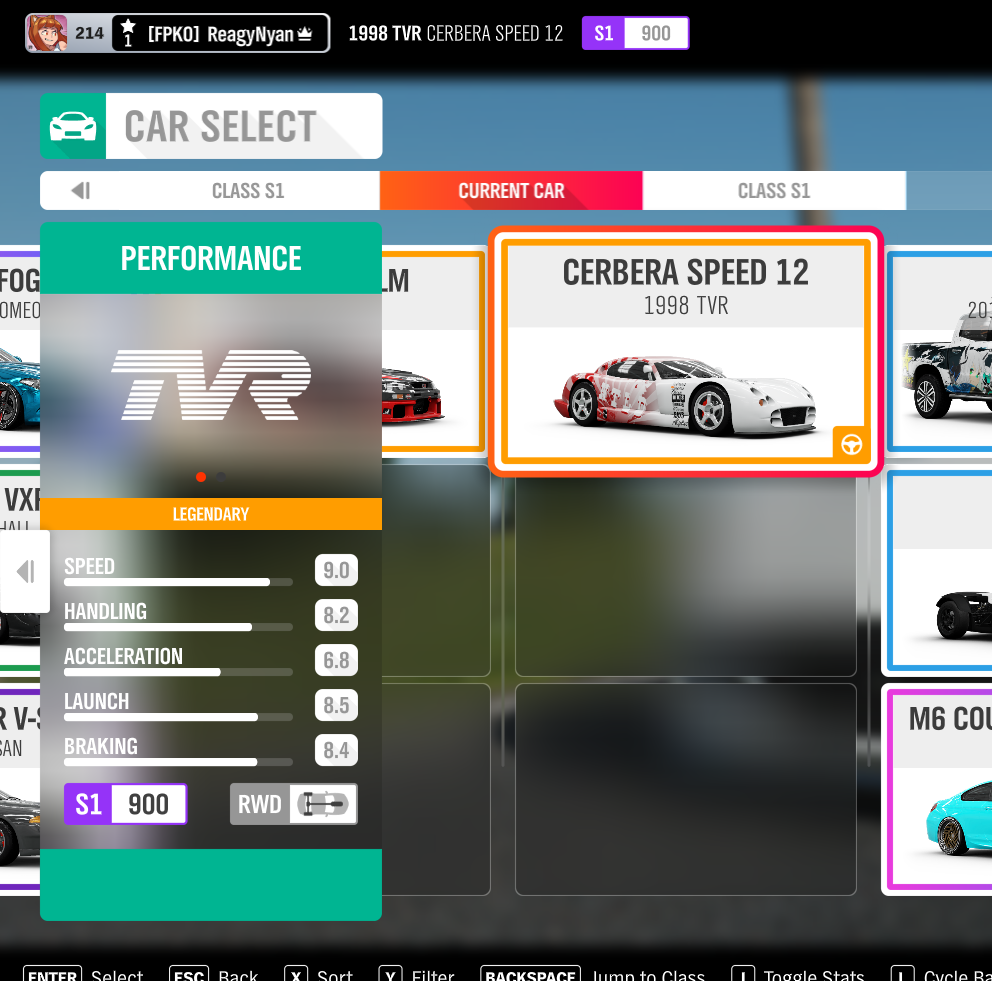
Task: Click the Braking value 8.4
Action: 336,750
